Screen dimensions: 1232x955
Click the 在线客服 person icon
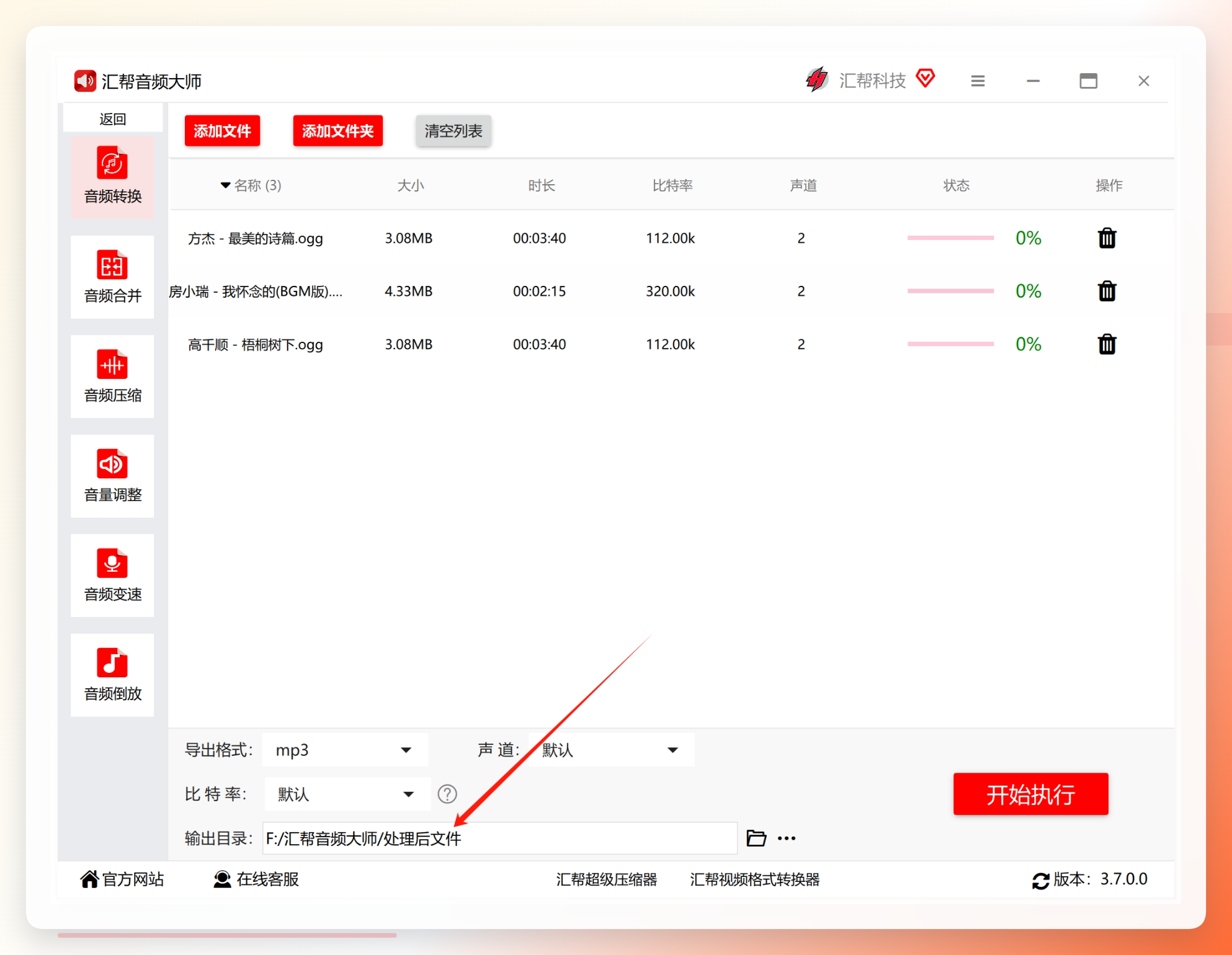[x=222, y=879]
